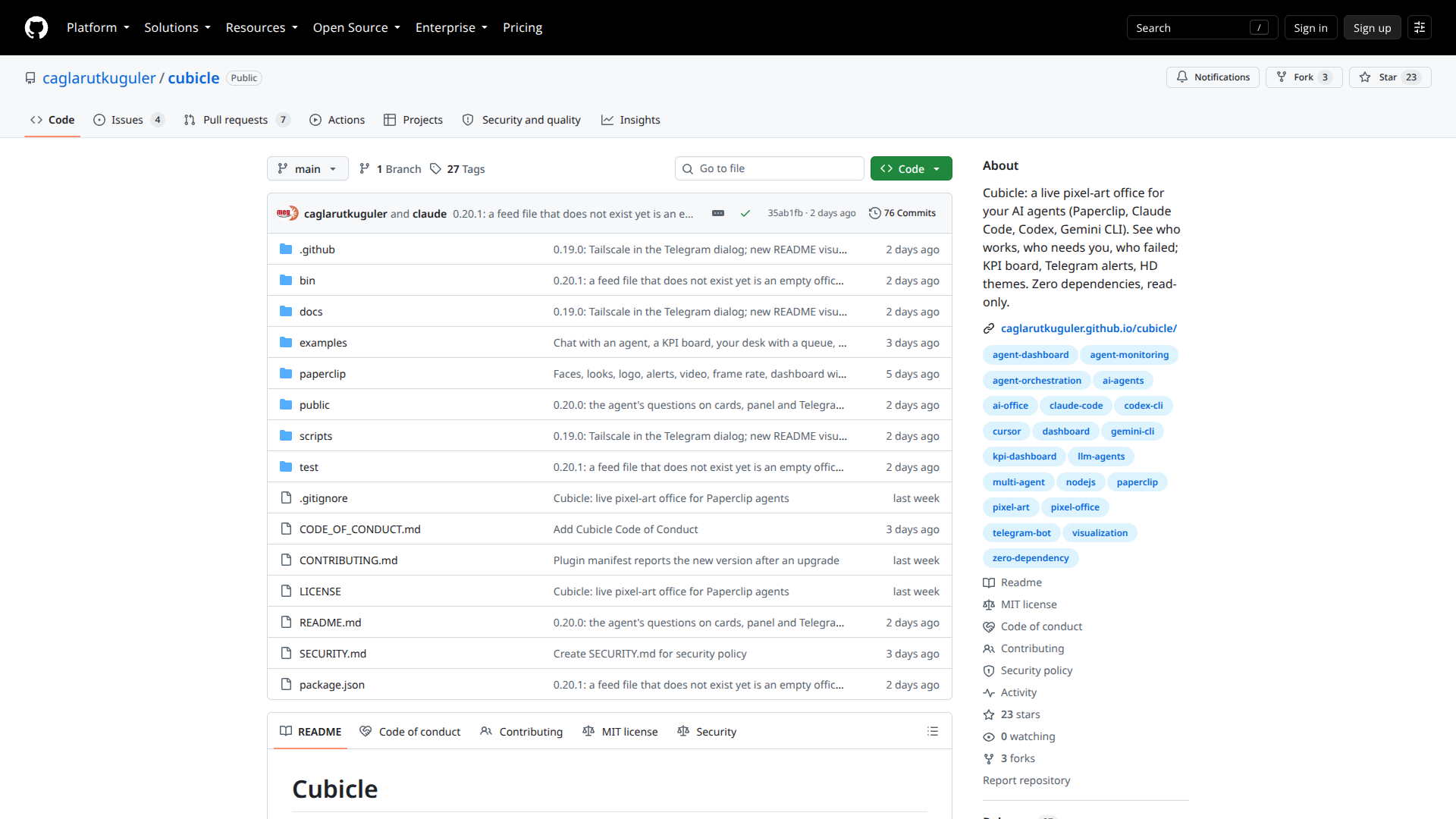The height and width of the screenshot is (819, 1456).
Task: Open the Platform navigation menu
Action: (98, 27)
